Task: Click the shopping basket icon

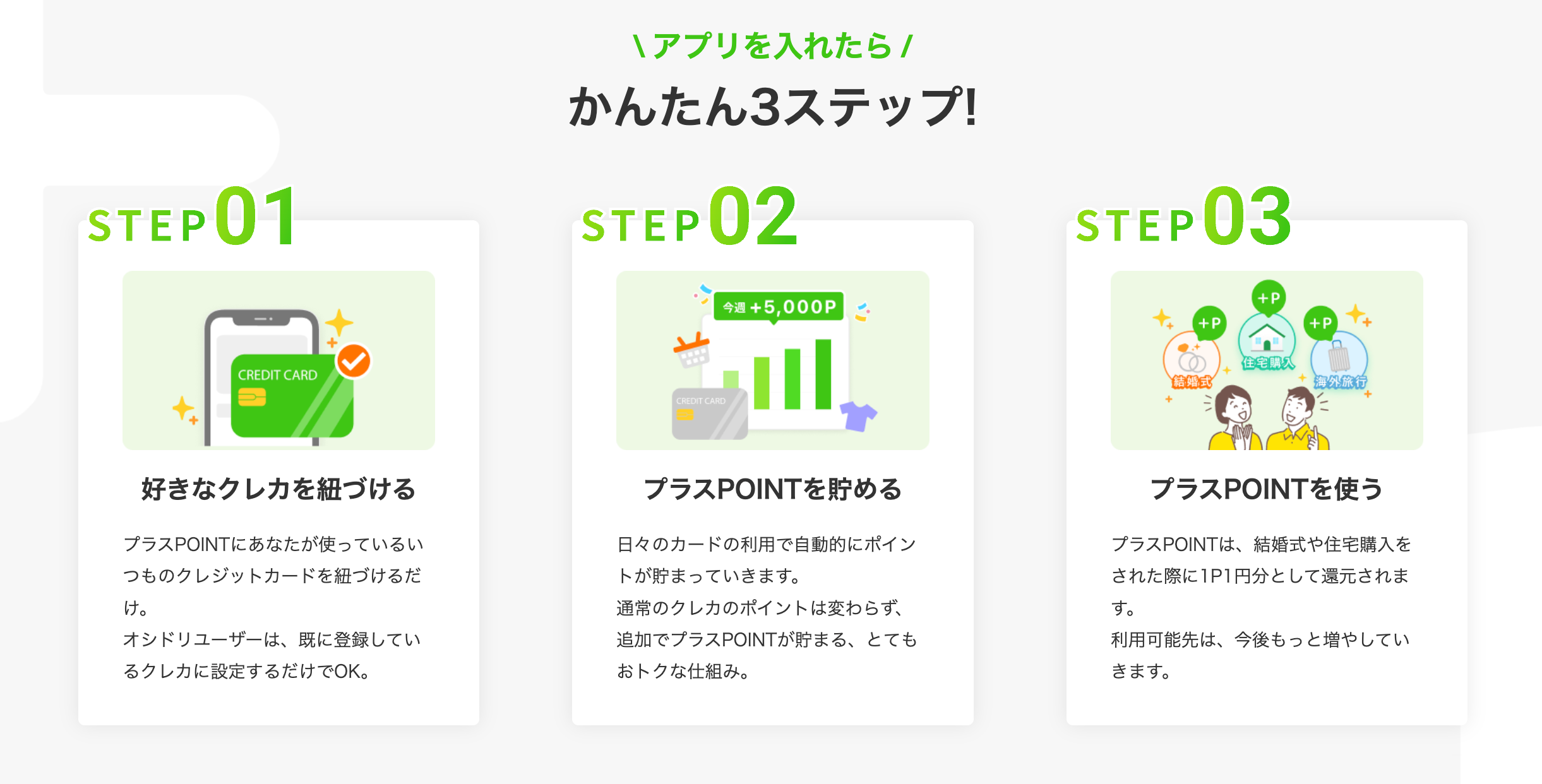Action: [x=692, y=350]
